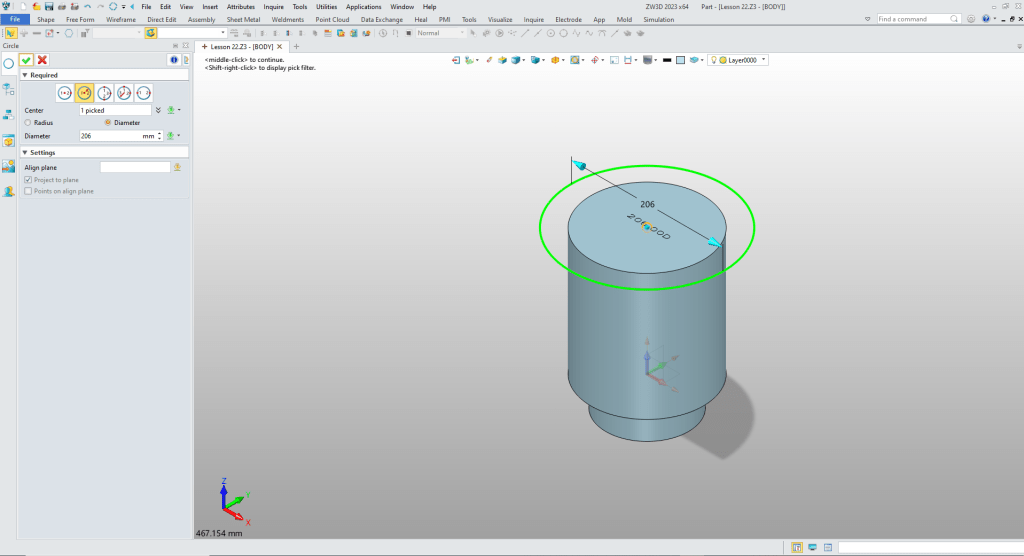
Task: Enable Points on align plane checkbox
Action: (28, 191)
